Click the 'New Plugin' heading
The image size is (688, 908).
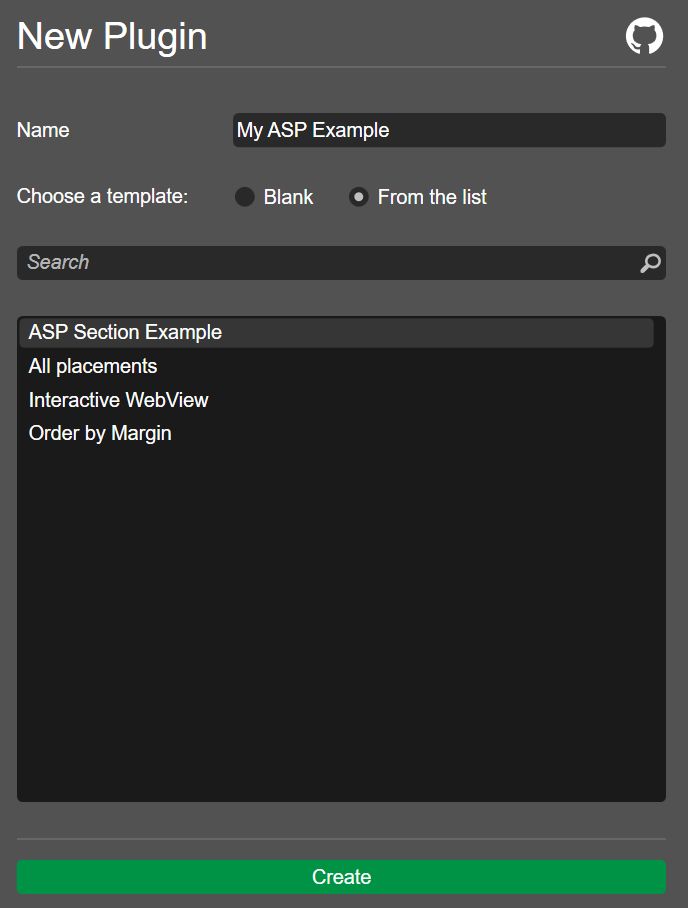click(x=112, y=36)
